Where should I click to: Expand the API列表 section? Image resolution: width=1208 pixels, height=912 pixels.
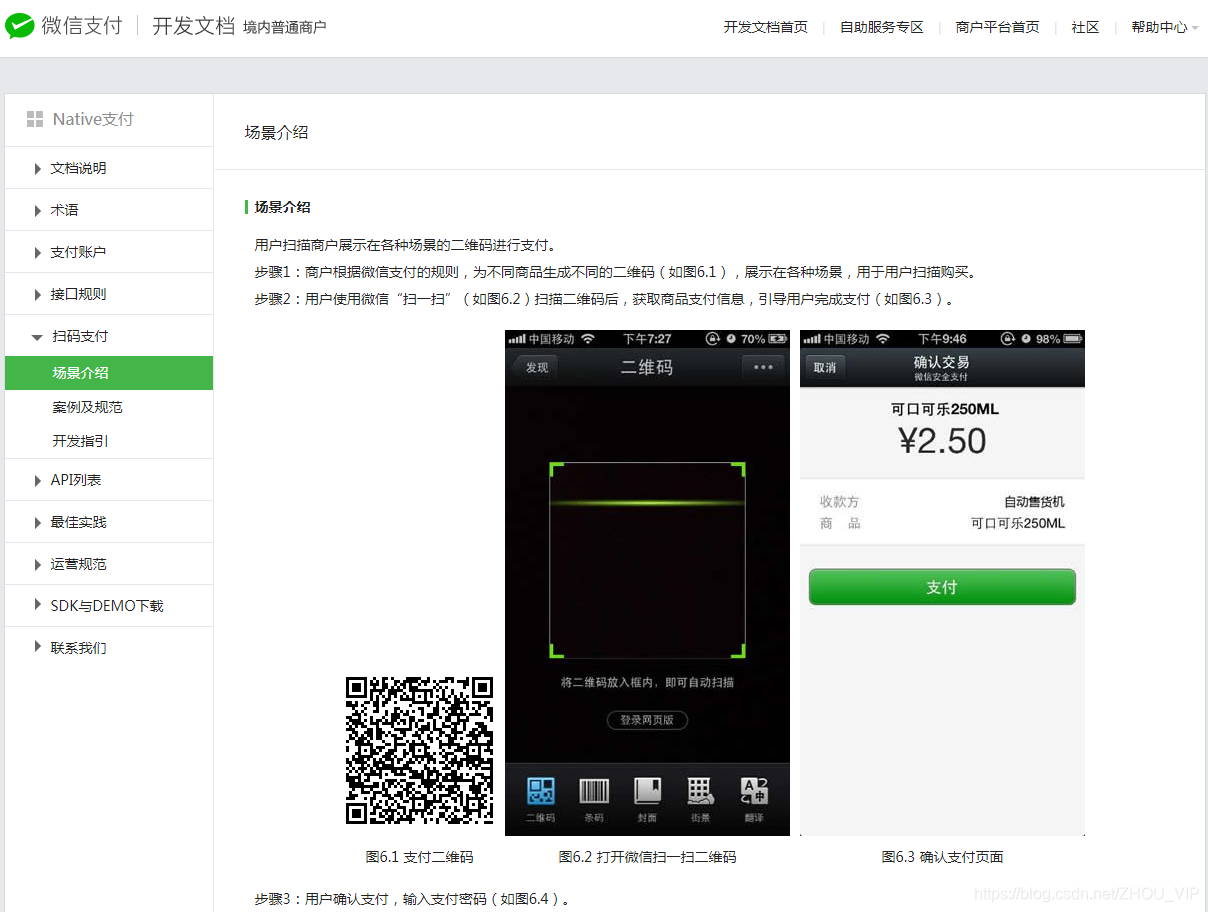click(109, 480)
